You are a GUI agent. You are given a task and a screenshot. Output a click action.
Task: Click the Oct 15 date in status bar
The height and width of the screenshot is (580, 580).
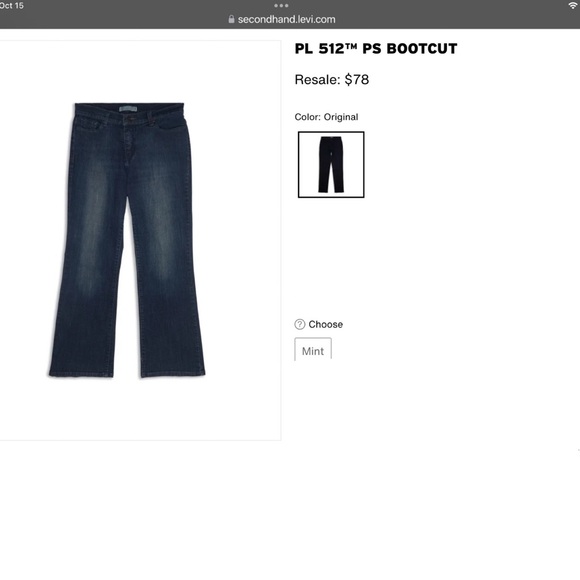tap(12, 6)
